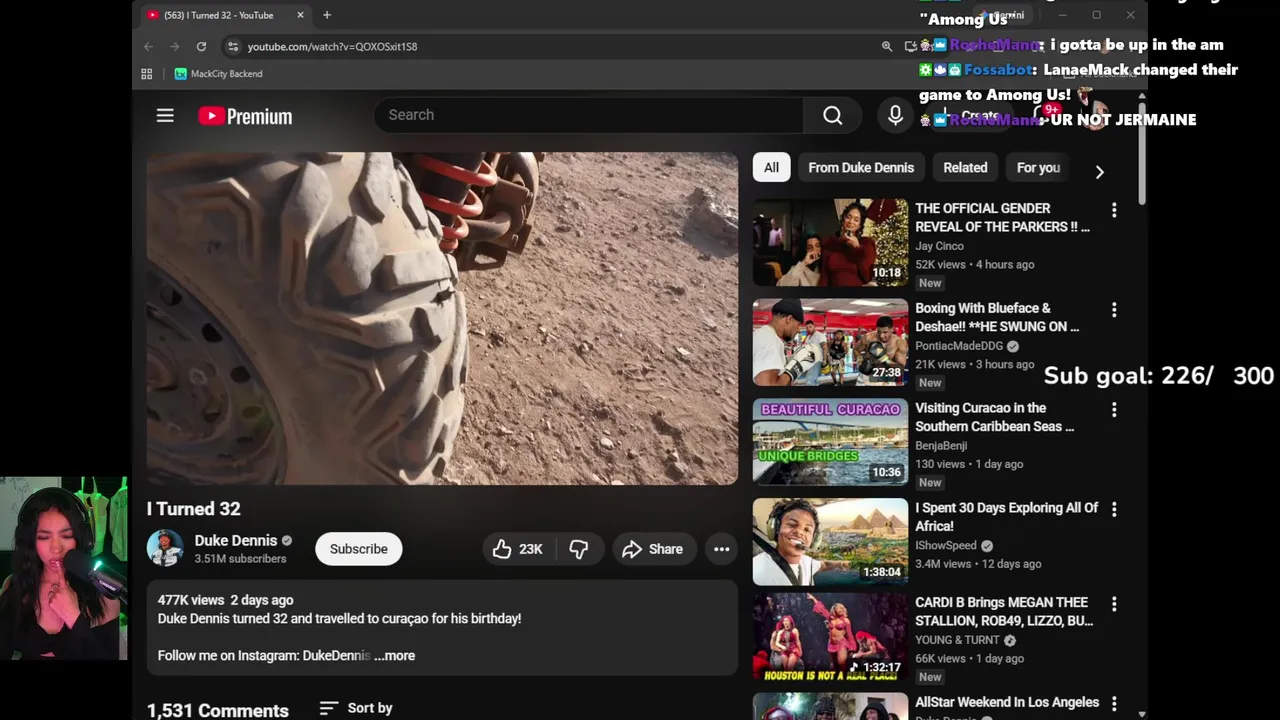Open the Sort by comments dropdown

pos(356,708)
